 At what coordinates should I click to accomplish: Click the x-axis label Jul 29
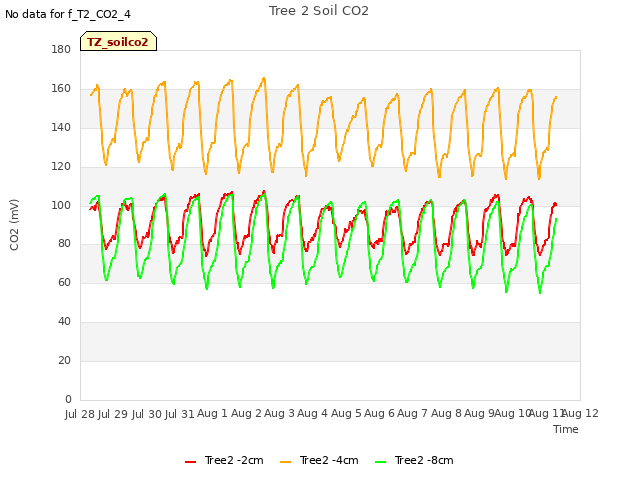point(113,414)
